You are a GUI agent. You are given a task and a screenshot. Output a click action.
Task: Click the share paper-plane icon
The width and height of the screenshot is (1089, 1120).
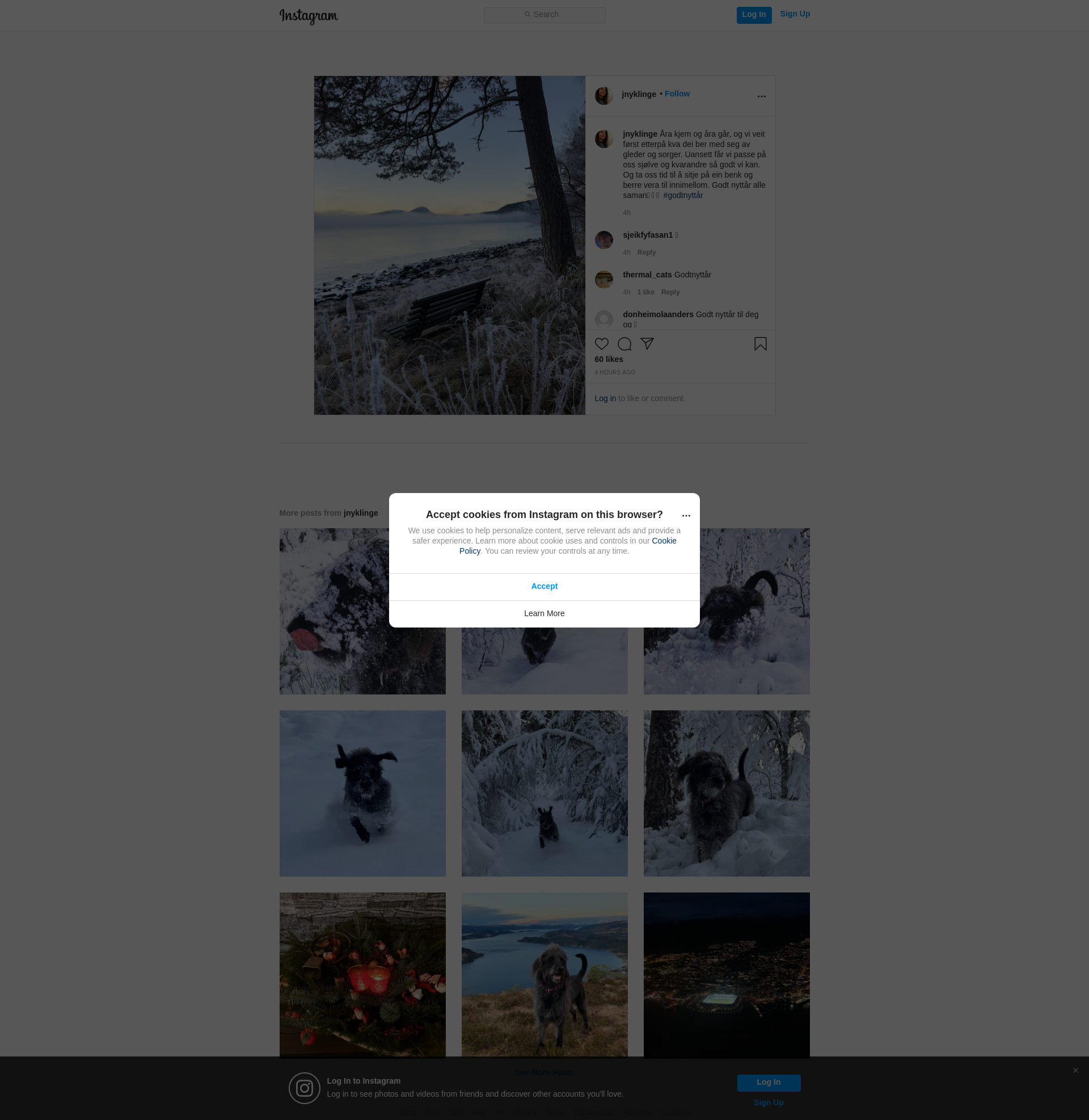(647, 344)
